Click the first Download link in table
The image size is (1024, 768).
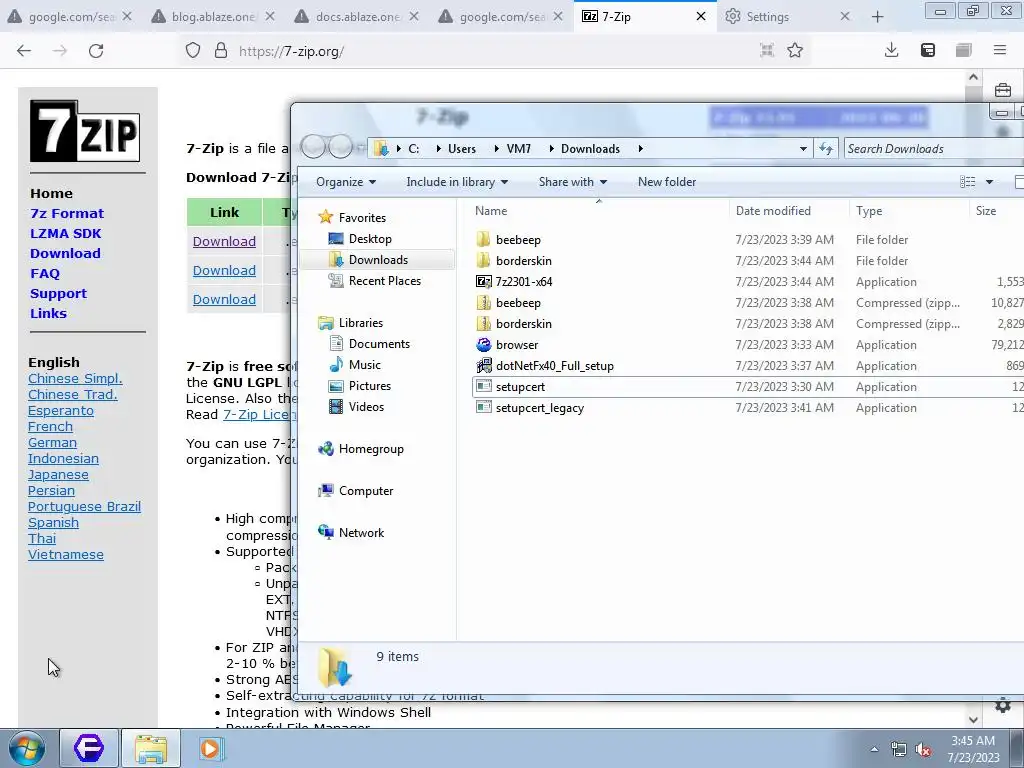click(224, 242)
